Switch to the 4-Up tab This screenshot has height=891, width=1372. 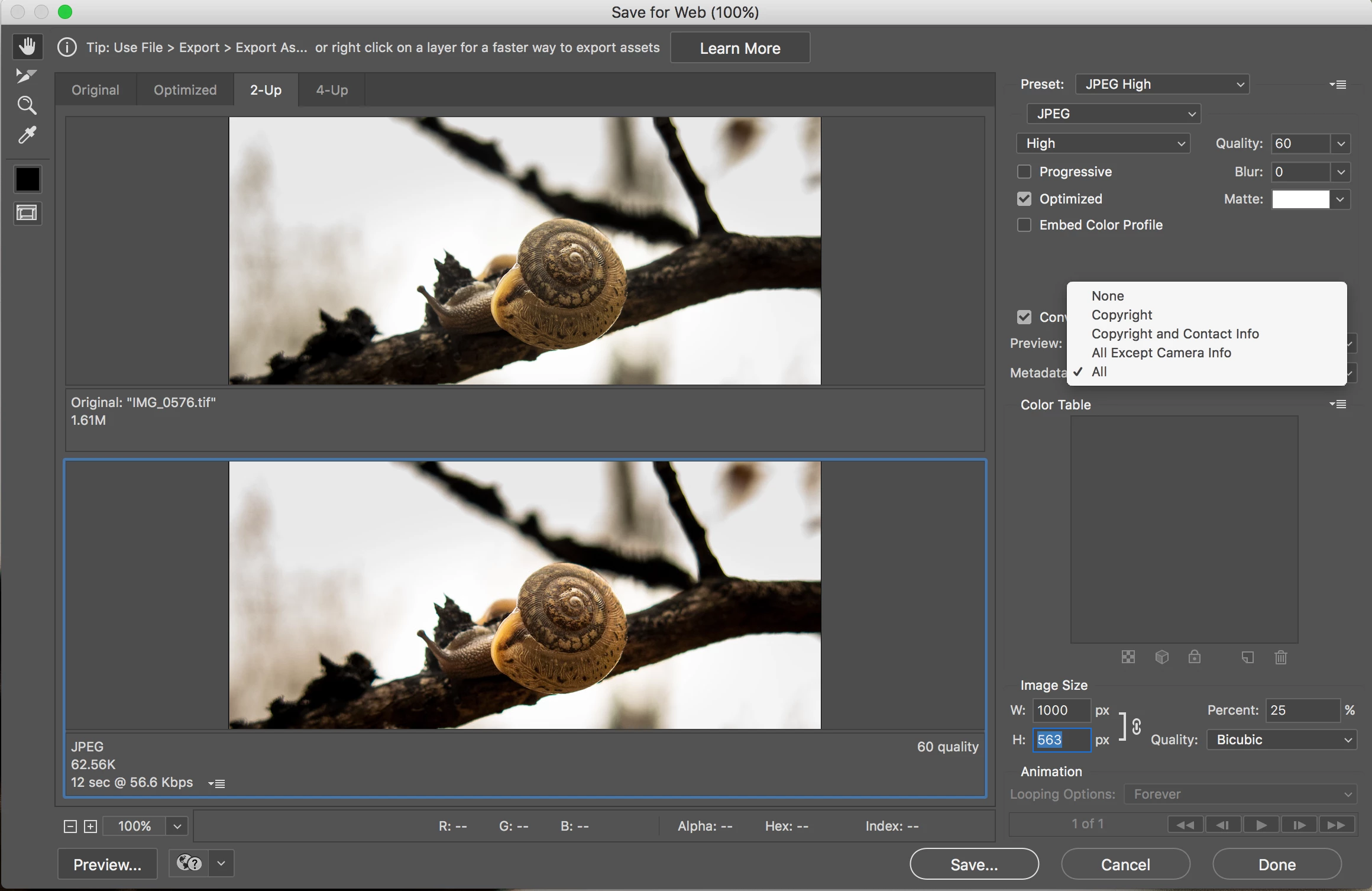pos(332,90)
